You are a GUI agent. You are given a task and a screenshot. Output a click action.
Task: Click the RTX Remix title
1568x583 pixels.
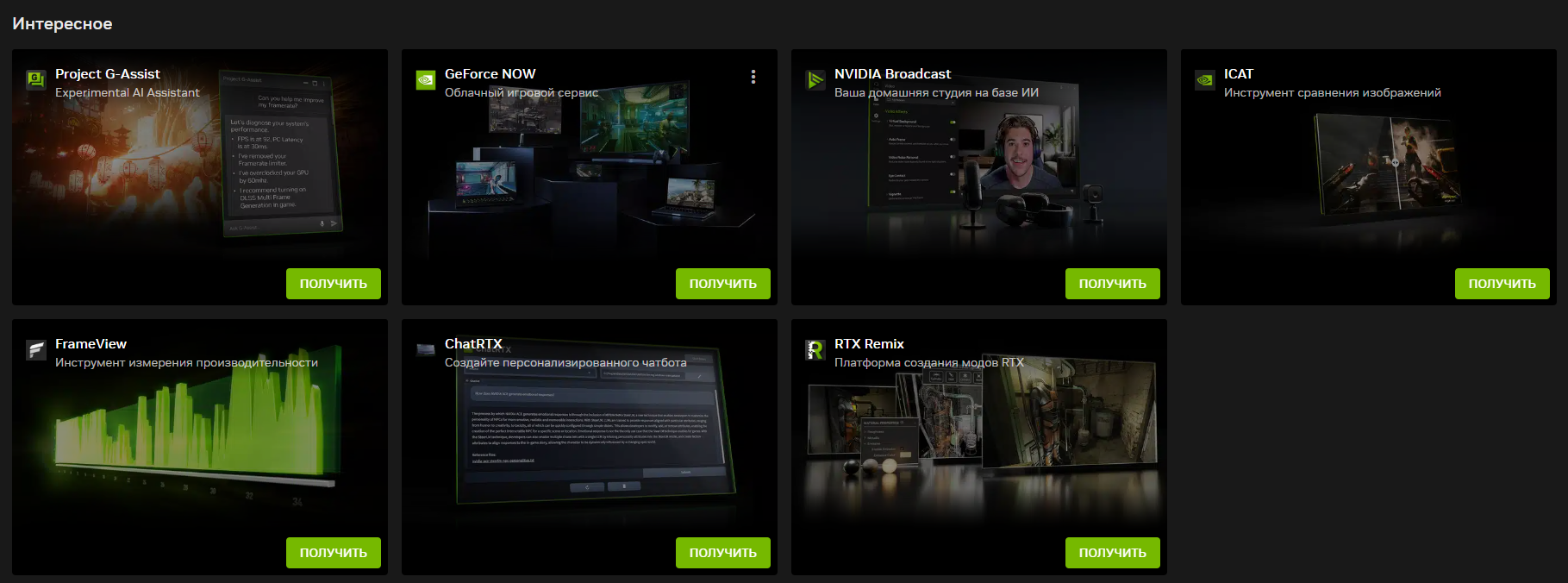pyautogui.click(x=869, y=344)
